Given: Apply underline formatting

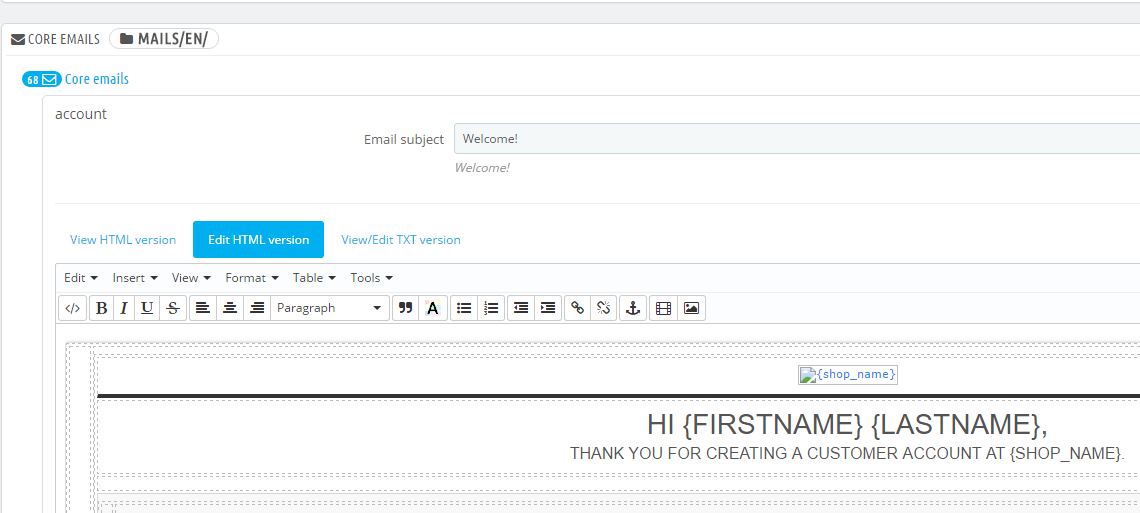Looking at the screenshot, I should click(147, 308).
